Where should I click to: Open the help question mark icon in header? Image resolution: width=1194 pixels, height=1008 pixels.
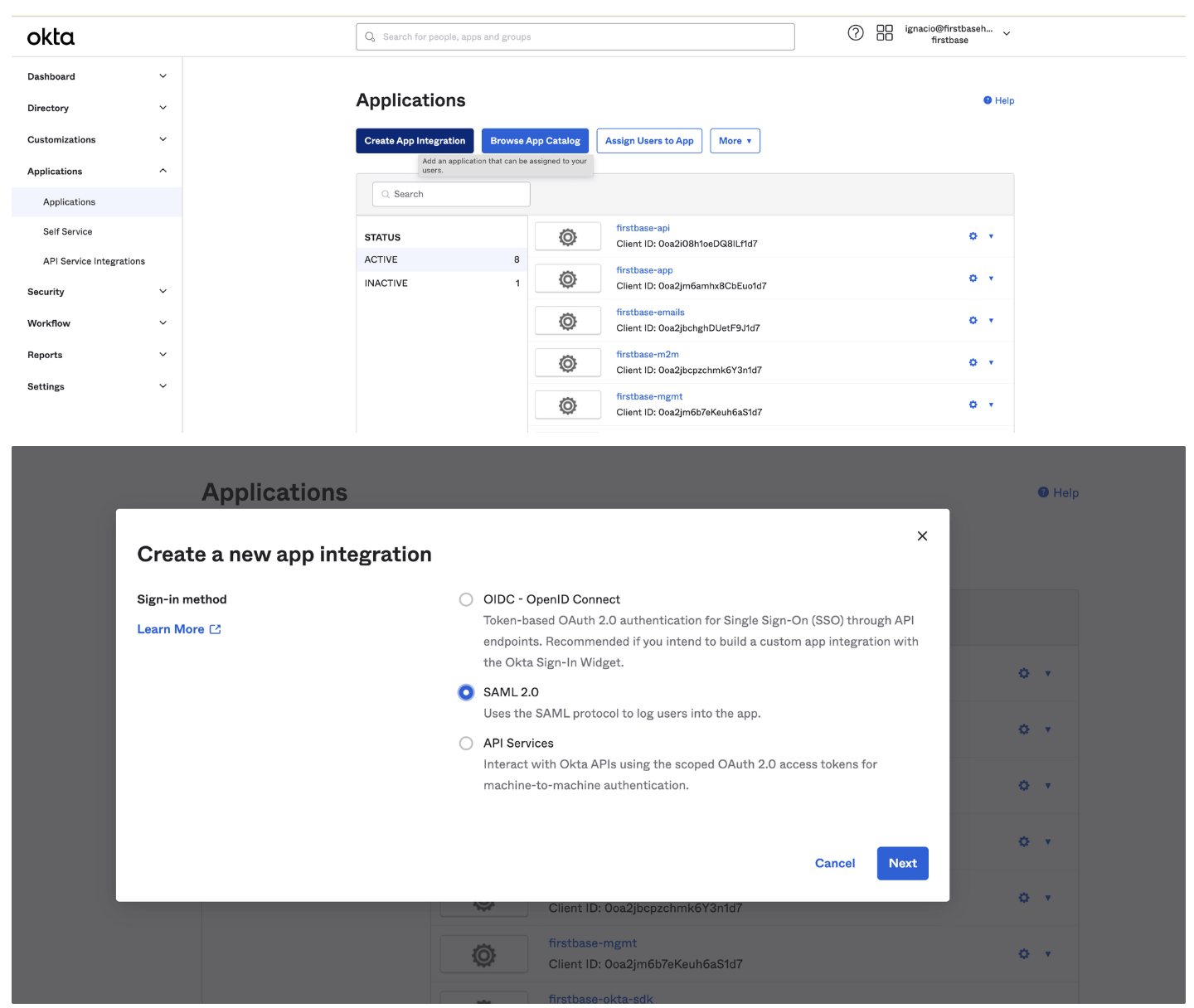(x=856, y=33)
